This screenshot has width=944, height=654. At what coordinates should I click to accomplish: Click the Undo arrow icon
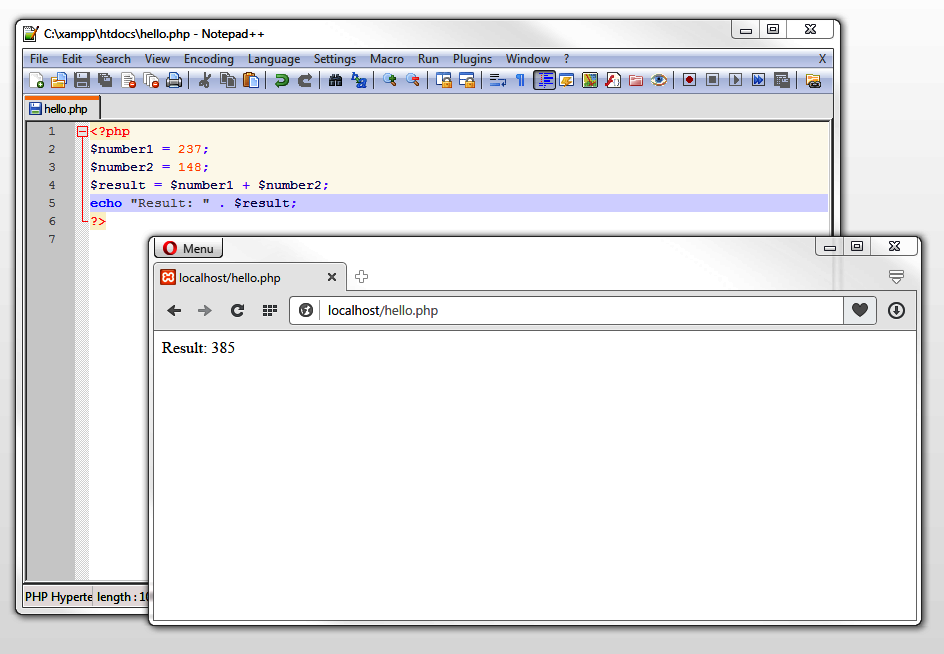(x=281, y=80)
